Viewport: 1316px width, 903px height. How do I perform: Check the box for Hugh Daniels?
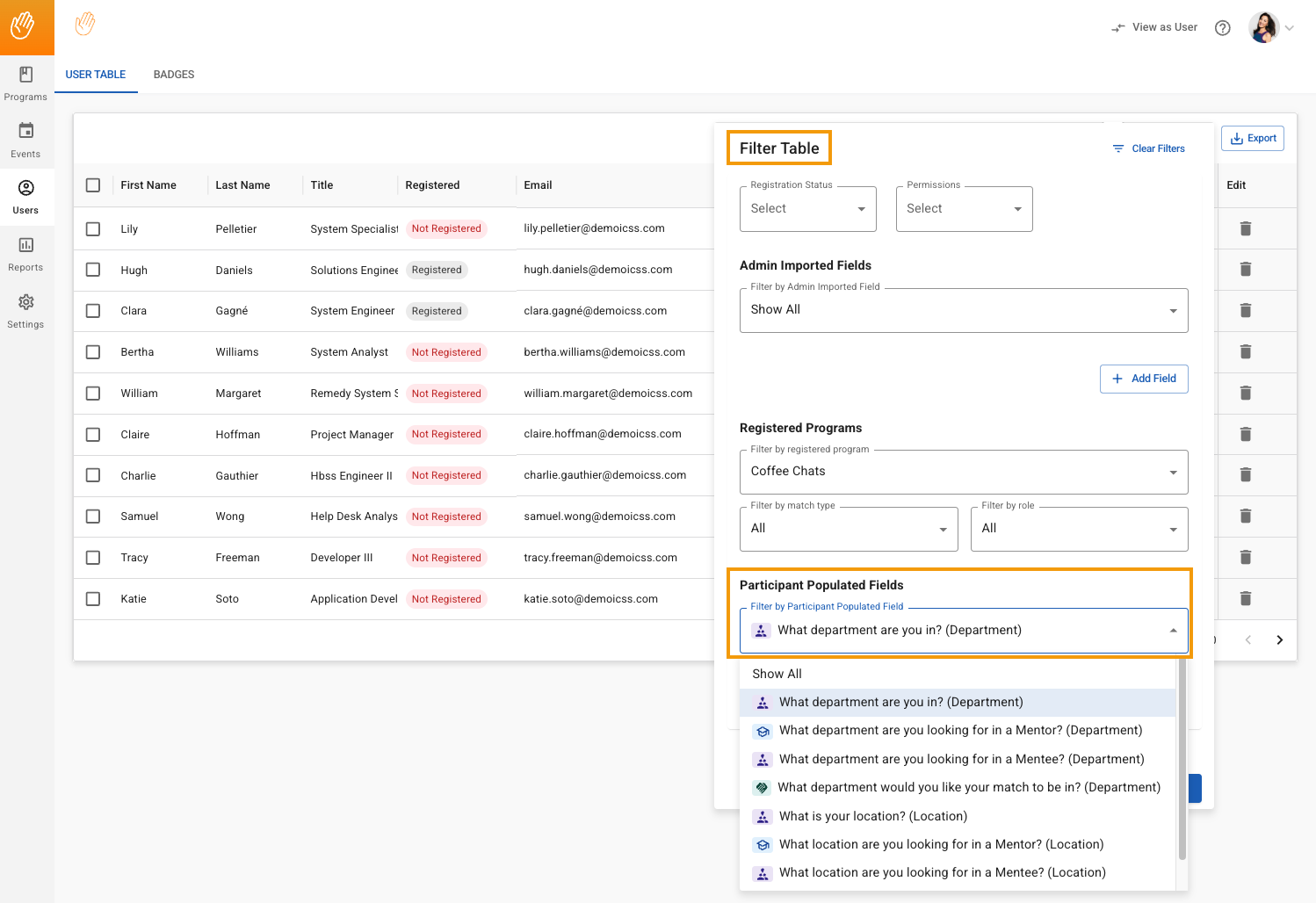[93, 270]
